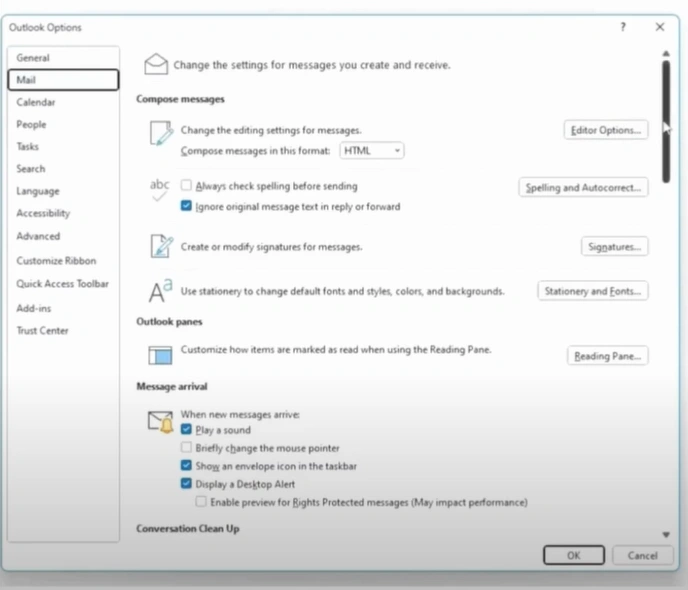Switch to Advanced options
Screen dimensions: 688x590
tap(63, 236)
